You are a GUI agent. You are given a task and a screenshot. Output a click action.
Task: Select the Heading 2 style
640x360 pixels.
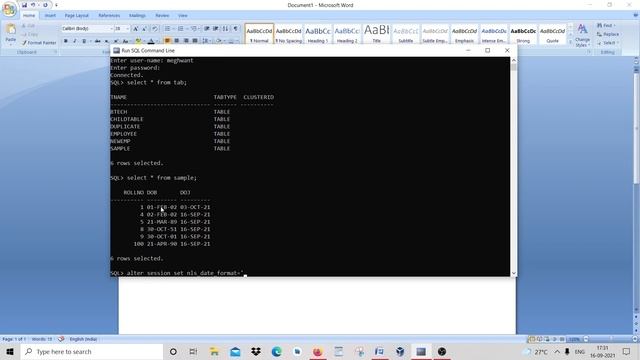coord(347,34)
